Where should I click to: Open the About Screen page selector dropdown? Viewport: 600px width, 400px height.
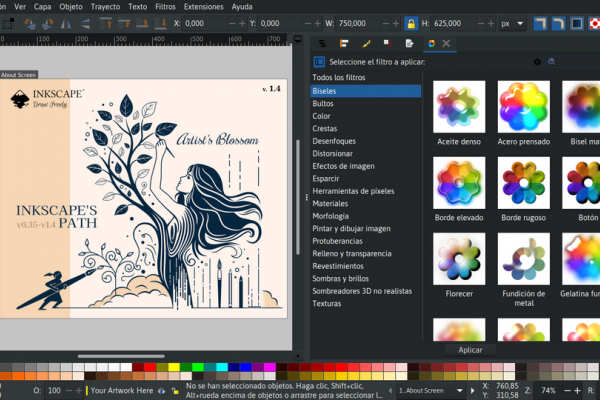(x=430, y=390)
